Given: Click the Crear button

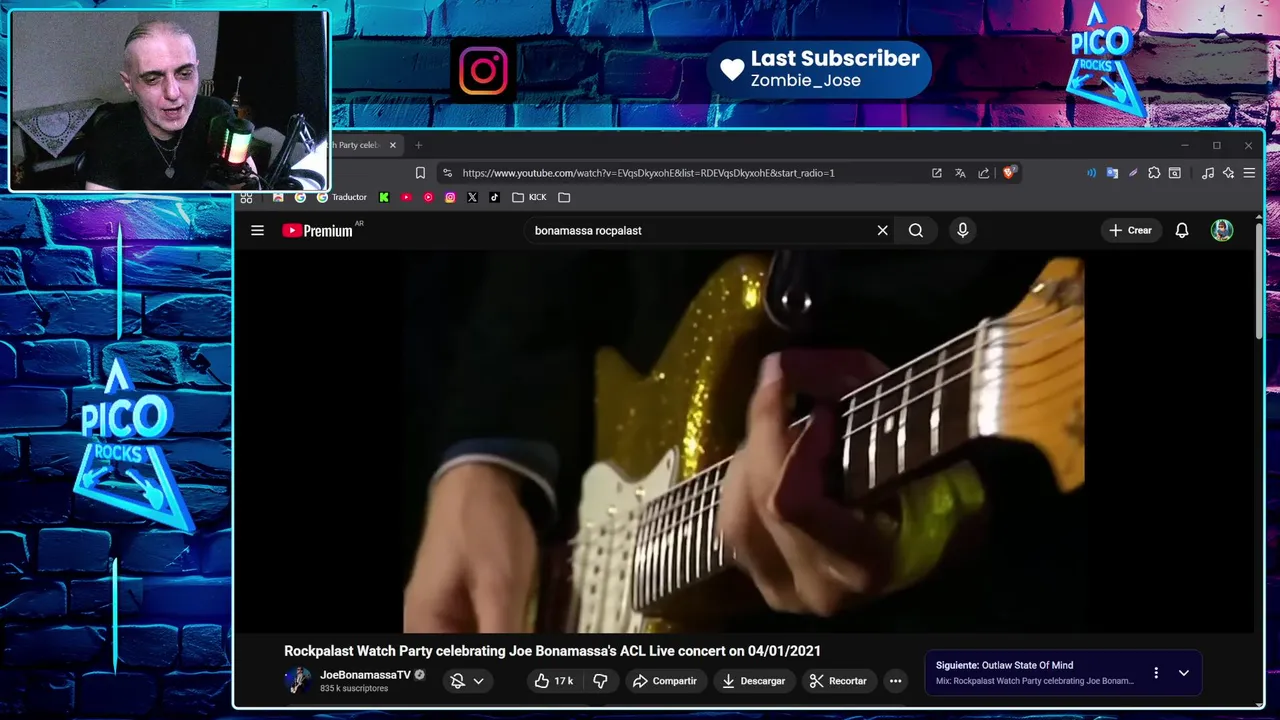Looking at the screenshot, I should point(1130,230).
